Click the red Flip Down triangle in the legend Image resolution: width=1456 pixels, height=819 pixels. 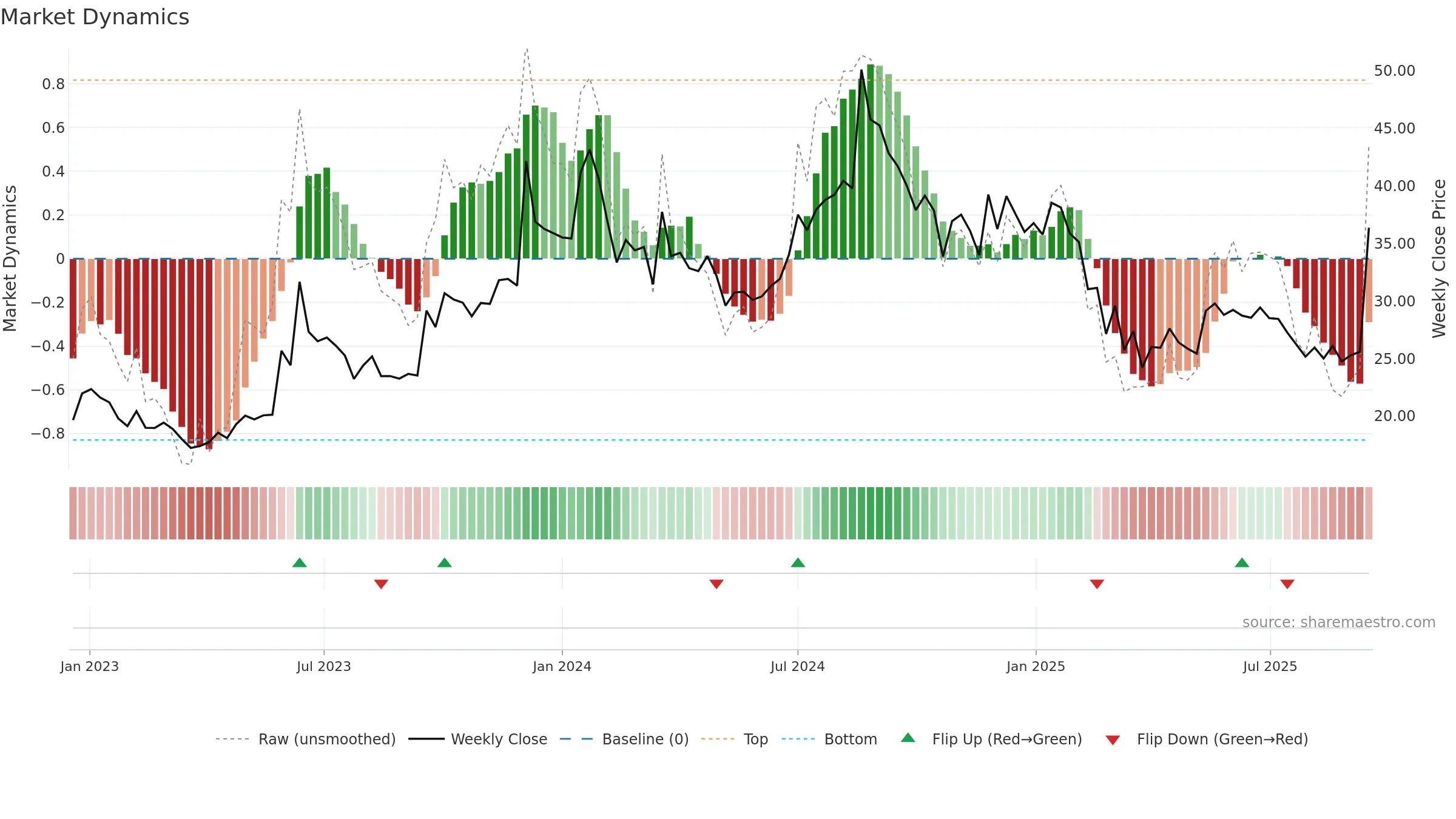[x=1113, y=740]
